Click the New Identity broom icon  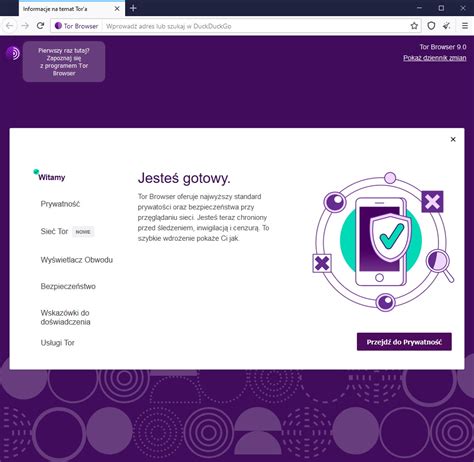pos(447,26)
